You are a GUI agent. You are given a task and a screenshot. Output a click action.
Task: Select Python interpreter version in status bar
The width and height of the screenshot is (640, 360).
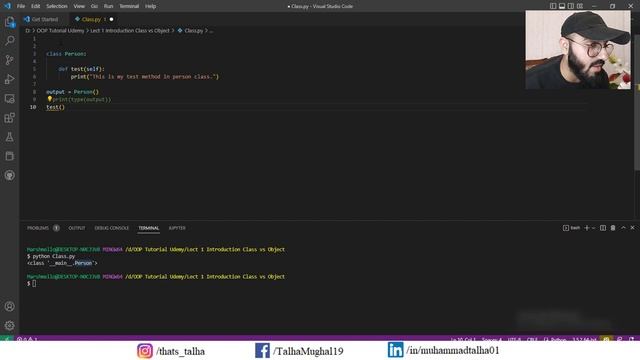pos(584,339)
